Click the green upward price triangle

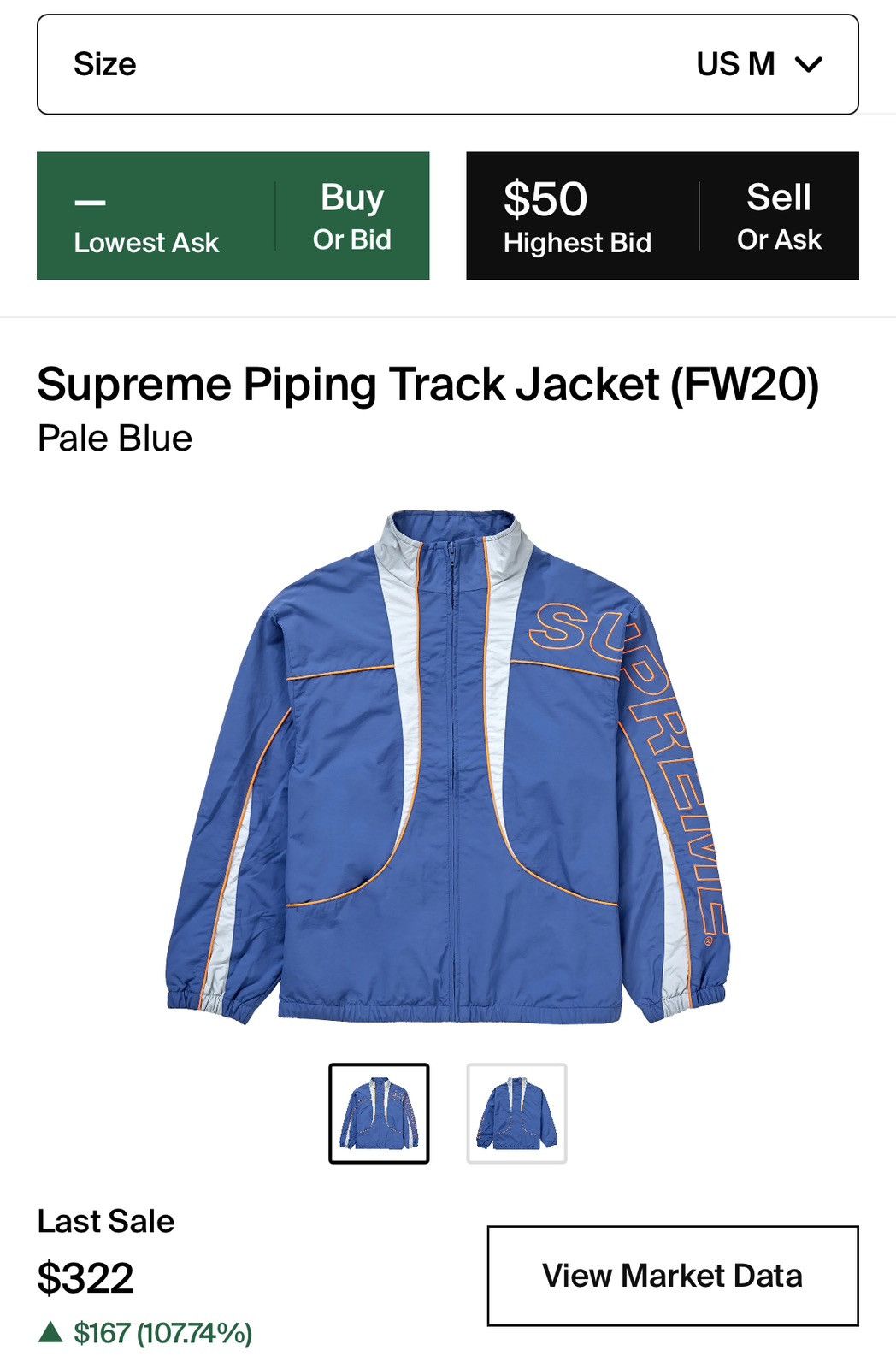coord(50,1331)
